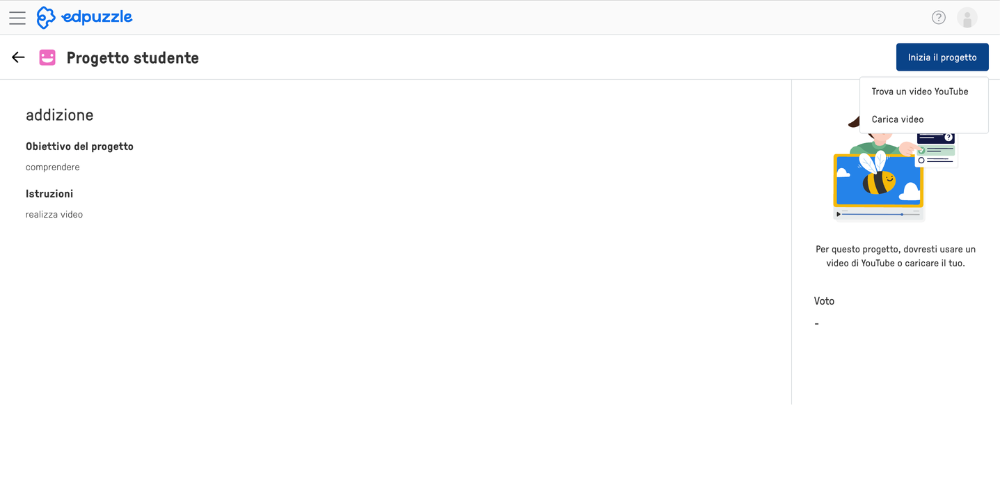1000x500 pixels.
Task: Click the bee in the illustration
Action: coord(878,175)
